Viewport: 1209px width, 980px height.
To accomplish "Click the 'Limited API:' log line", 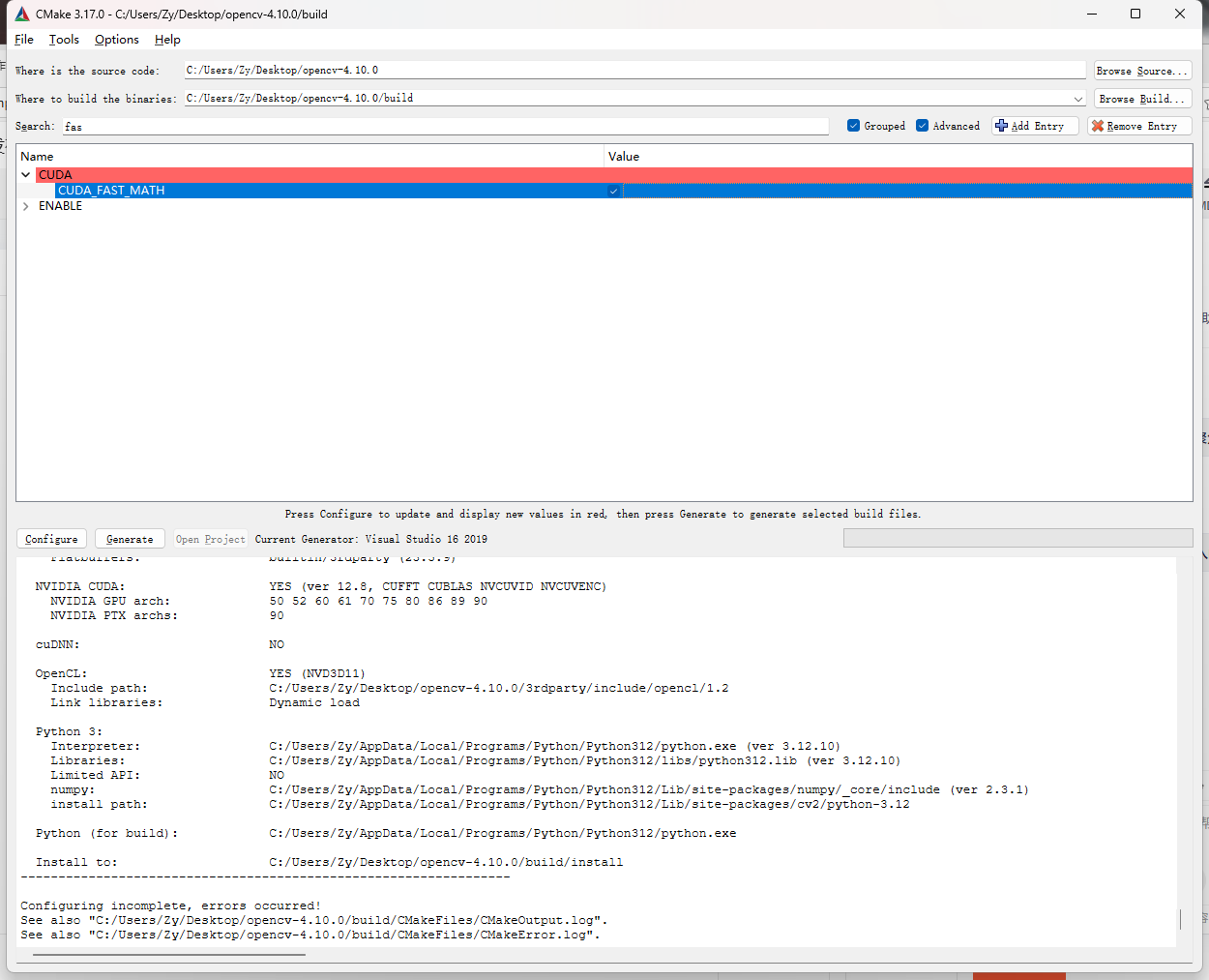I will (168, 775).
